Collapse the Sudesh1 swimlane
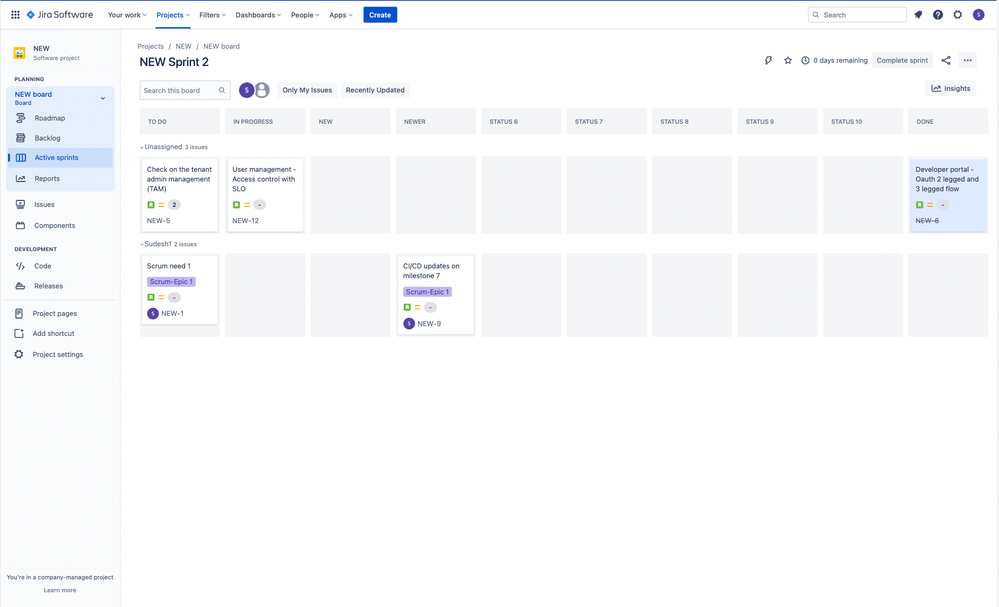 tap(141, 243)
